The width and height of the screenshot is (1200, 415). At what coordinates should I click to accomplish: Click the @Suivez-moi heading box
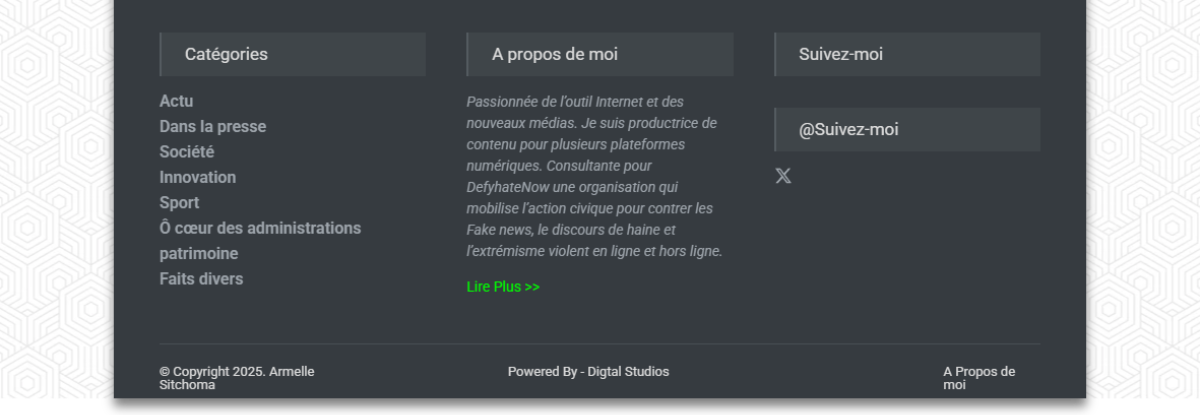[907, 130]
